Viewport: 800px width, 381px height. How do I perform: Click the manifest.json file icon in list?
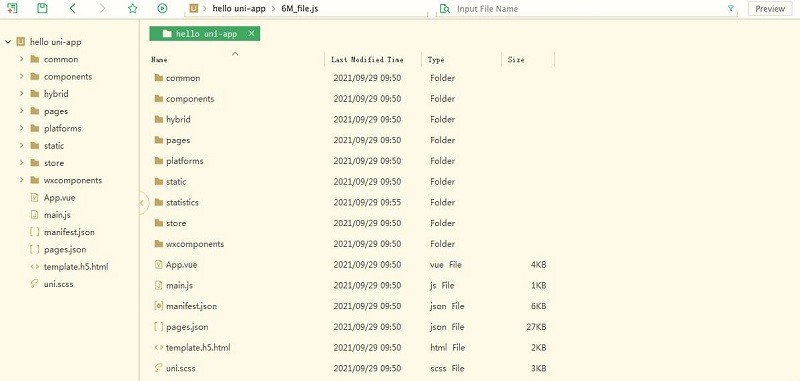point(159,306)
